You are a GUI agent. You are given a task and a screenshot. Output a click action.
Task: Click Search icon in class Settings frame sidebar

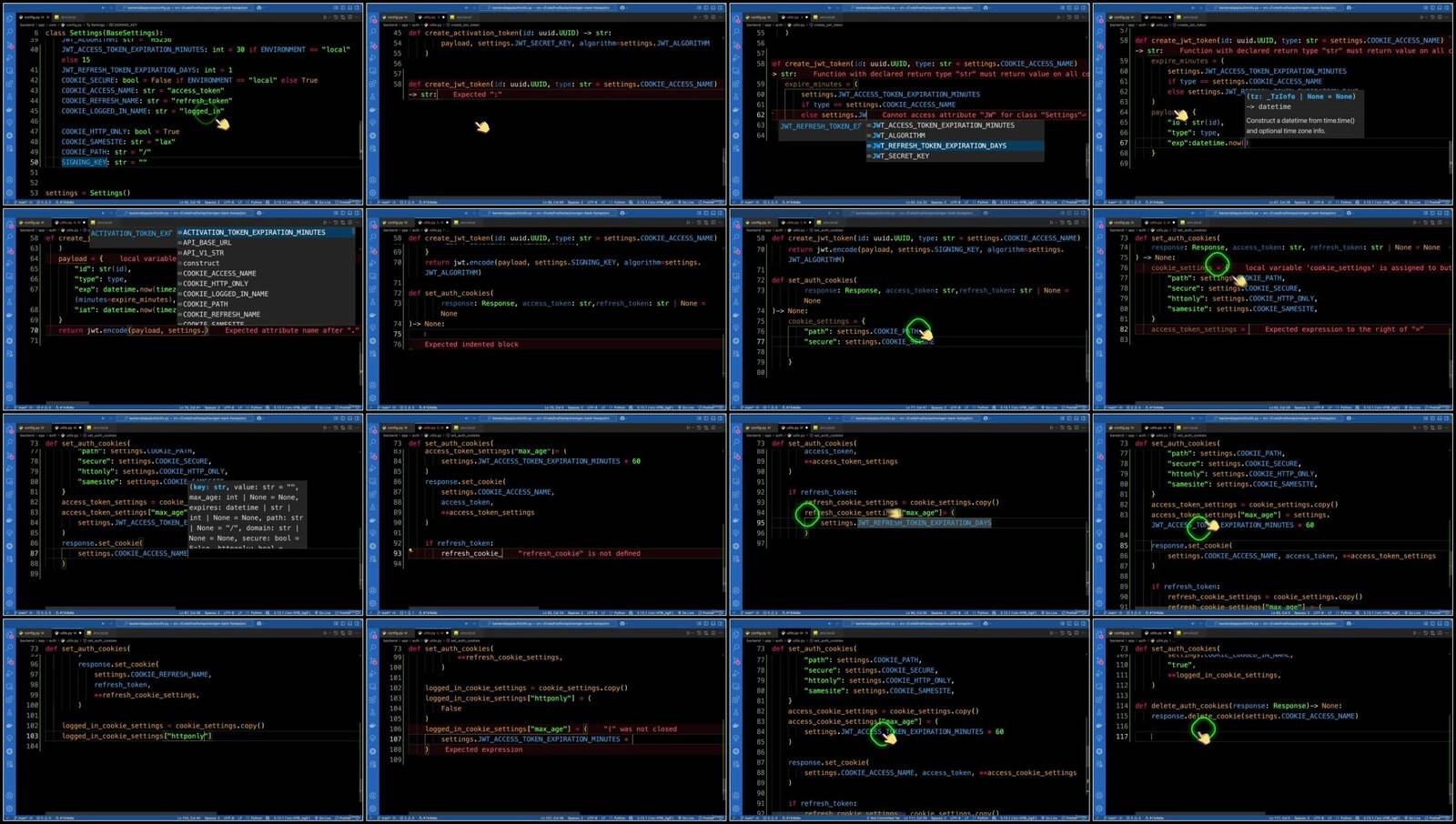[x=10, y=32]
